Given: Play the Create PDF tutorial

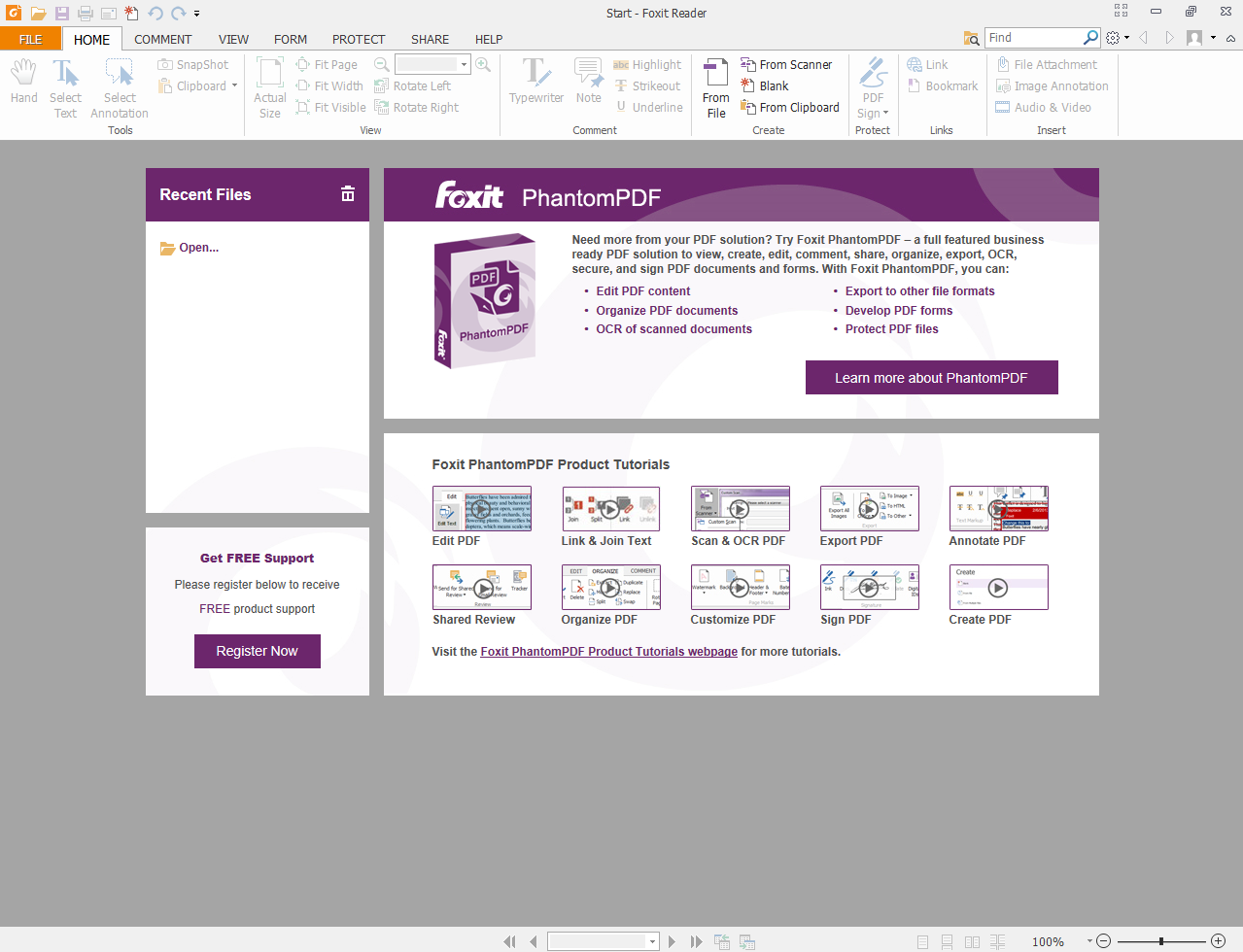Looking at the screenshot, I should point(998,587).
